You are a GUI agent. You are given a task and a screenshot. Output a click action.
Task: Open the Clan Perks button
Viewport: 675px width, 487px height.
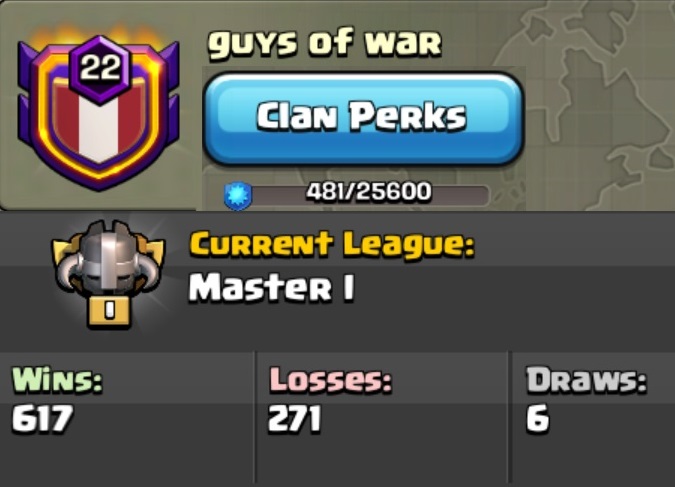tap(363, 118)
